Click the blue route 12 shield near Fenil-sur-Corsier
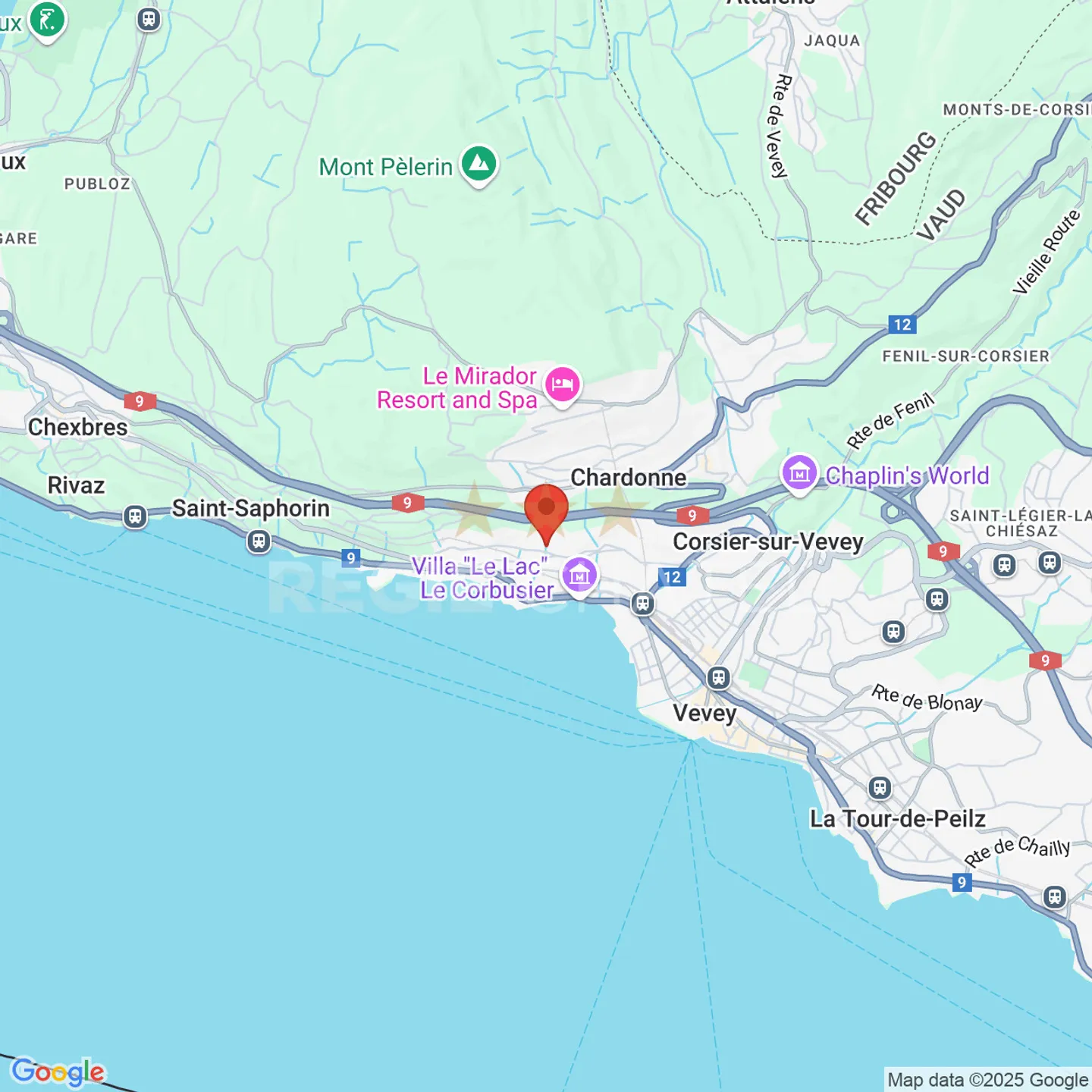Viewport: 1092px width, 1092px height. tap(902, 325)
